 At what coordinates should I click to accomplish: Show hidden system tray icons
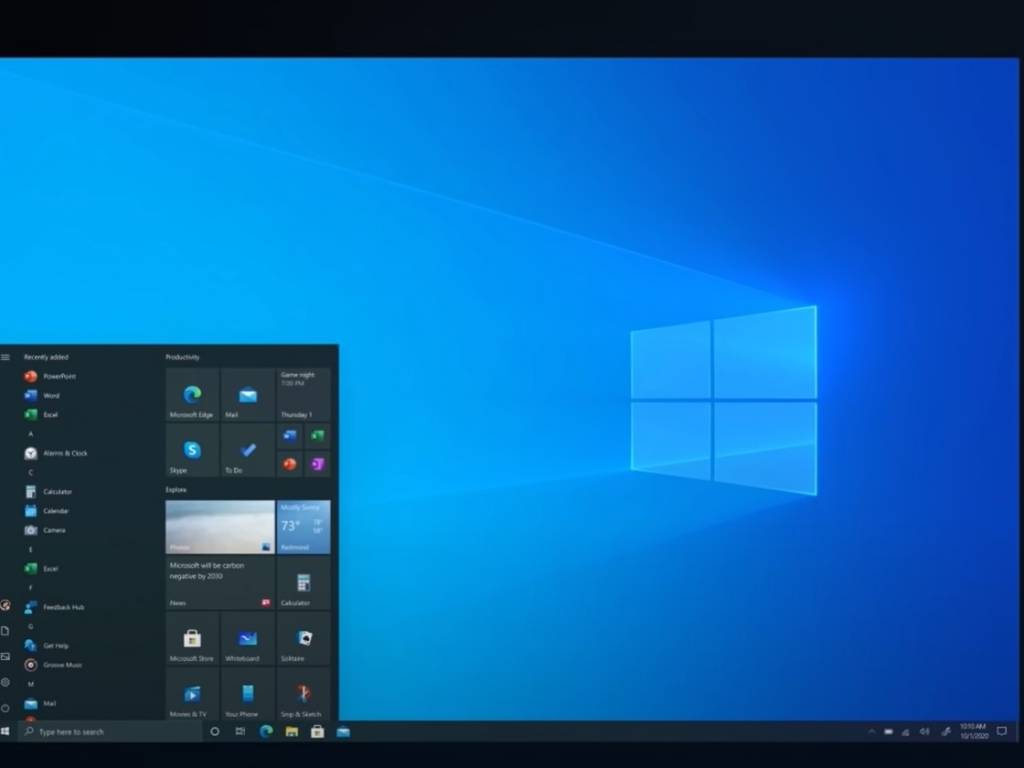tap(871, 731)
